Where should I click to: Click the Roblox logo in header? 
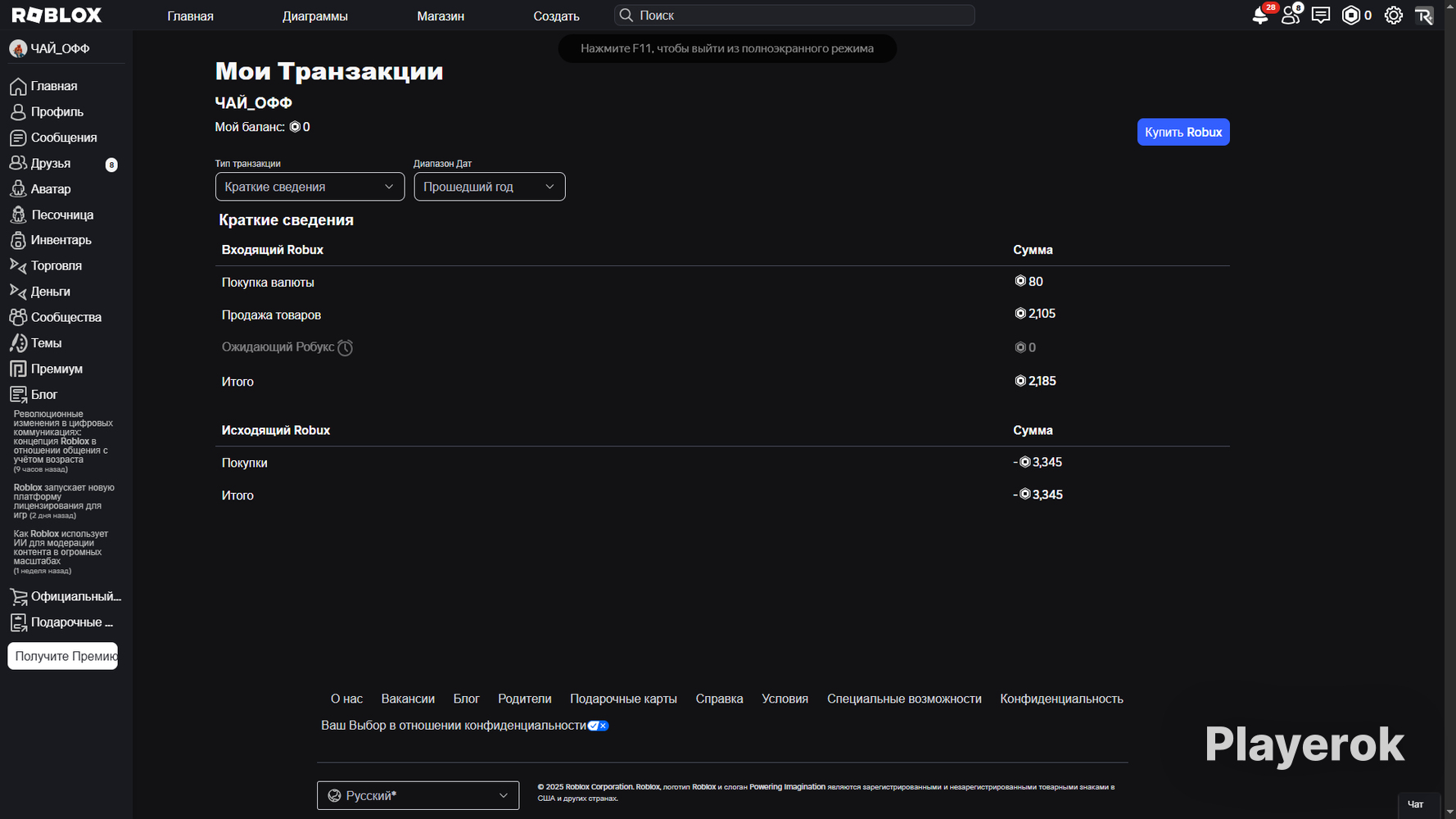click(x=57, y=16)
